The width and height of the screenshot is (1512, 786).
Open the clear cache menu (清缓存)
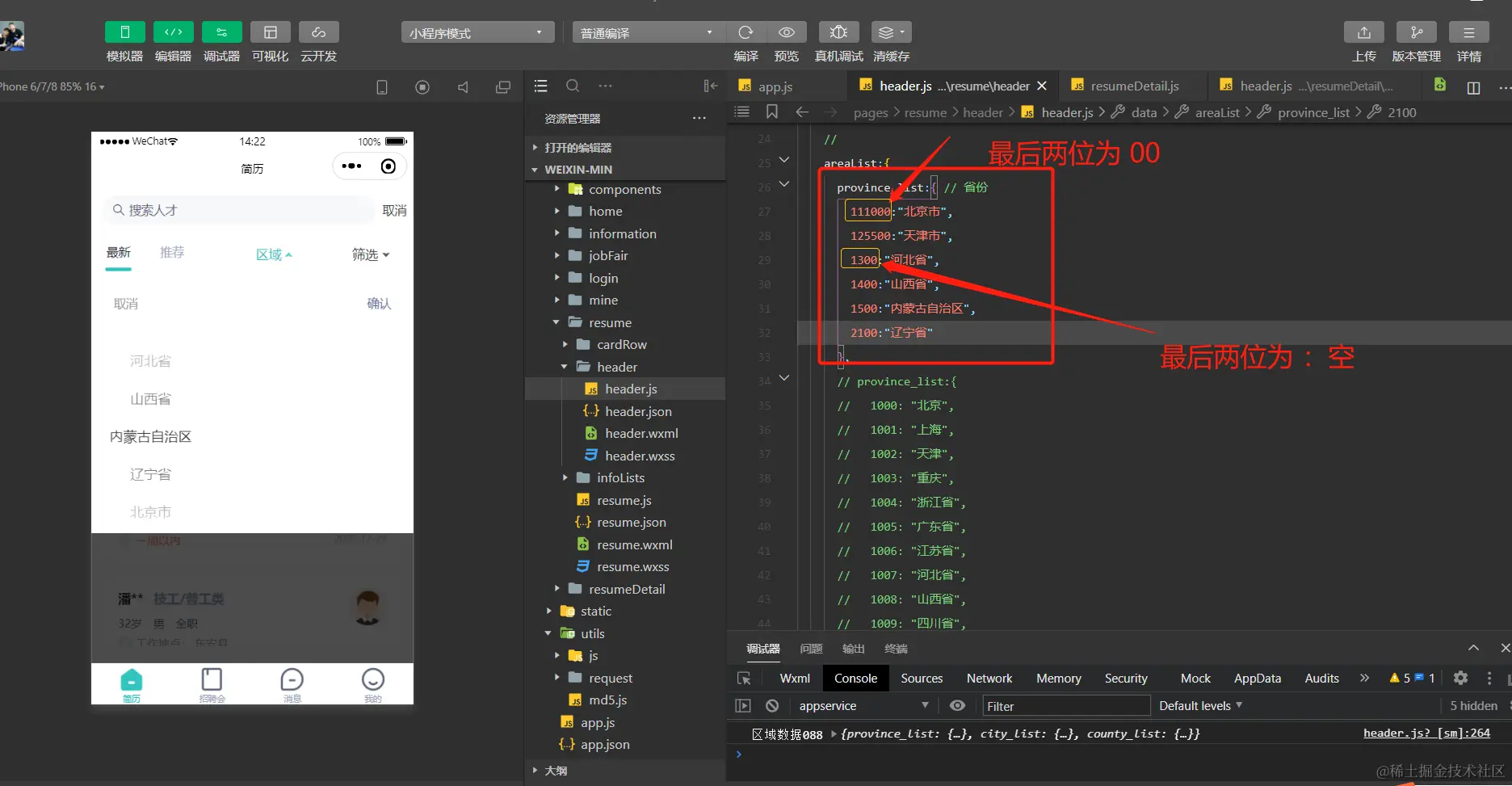pos(891,32)
